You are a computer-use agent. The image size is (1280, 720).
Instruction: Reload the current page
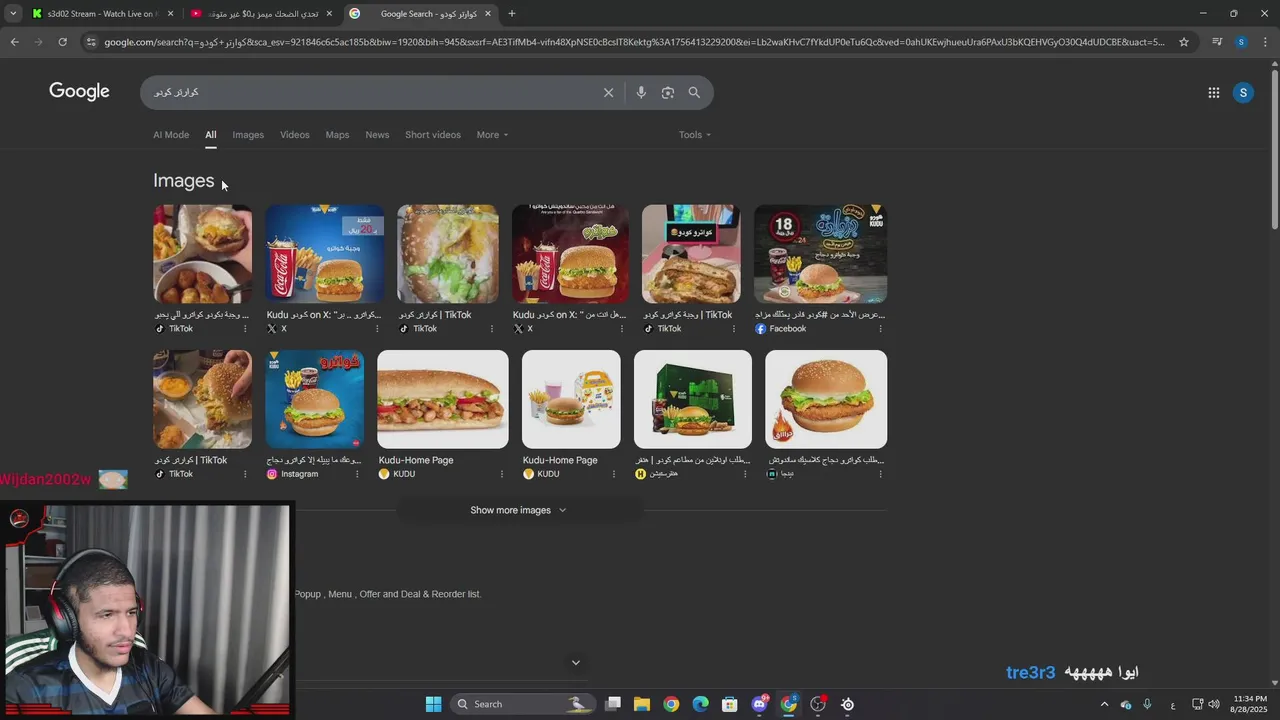(62, 42)
